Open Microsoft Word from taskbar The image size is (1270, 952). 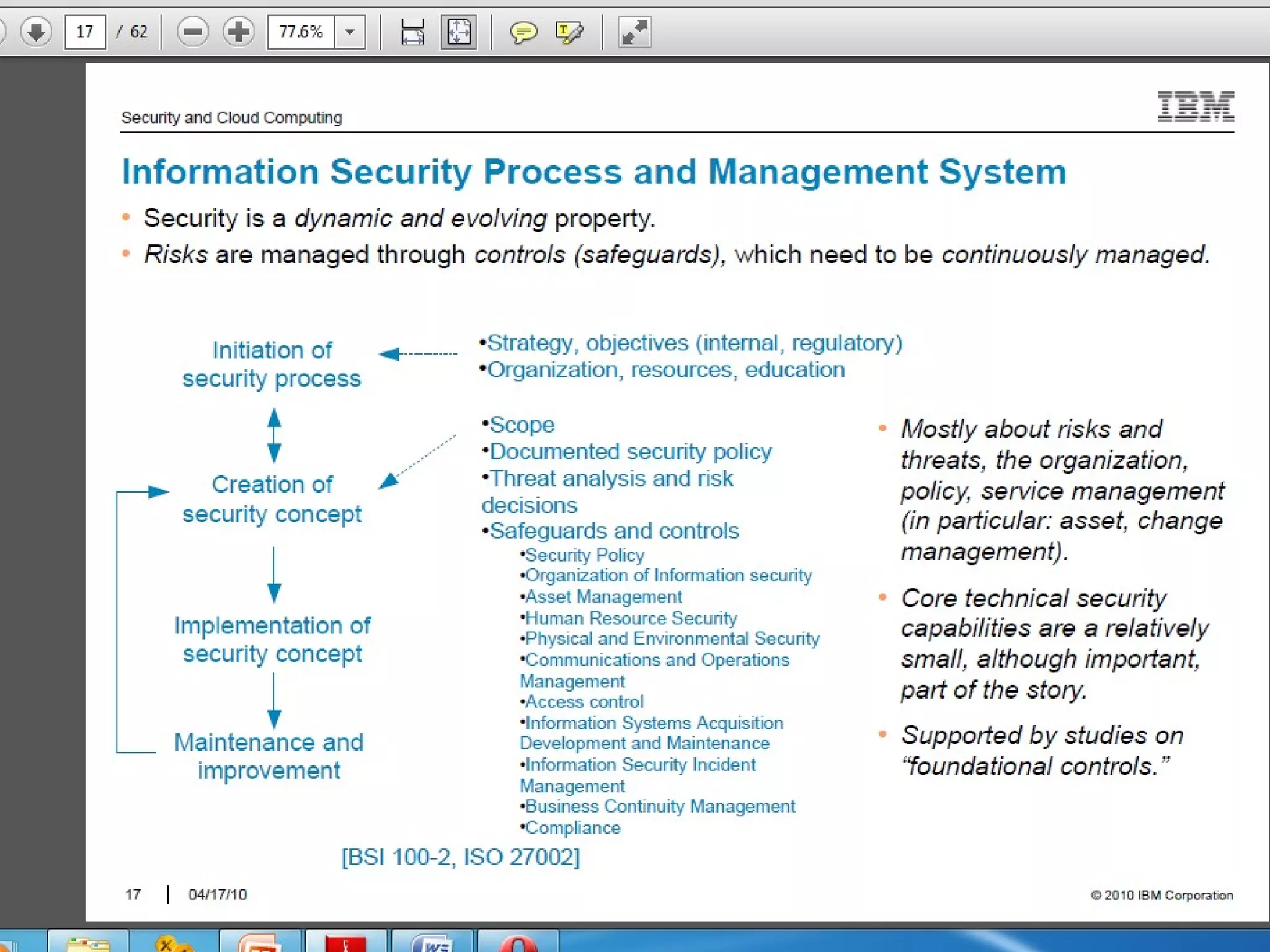point(433,942)
